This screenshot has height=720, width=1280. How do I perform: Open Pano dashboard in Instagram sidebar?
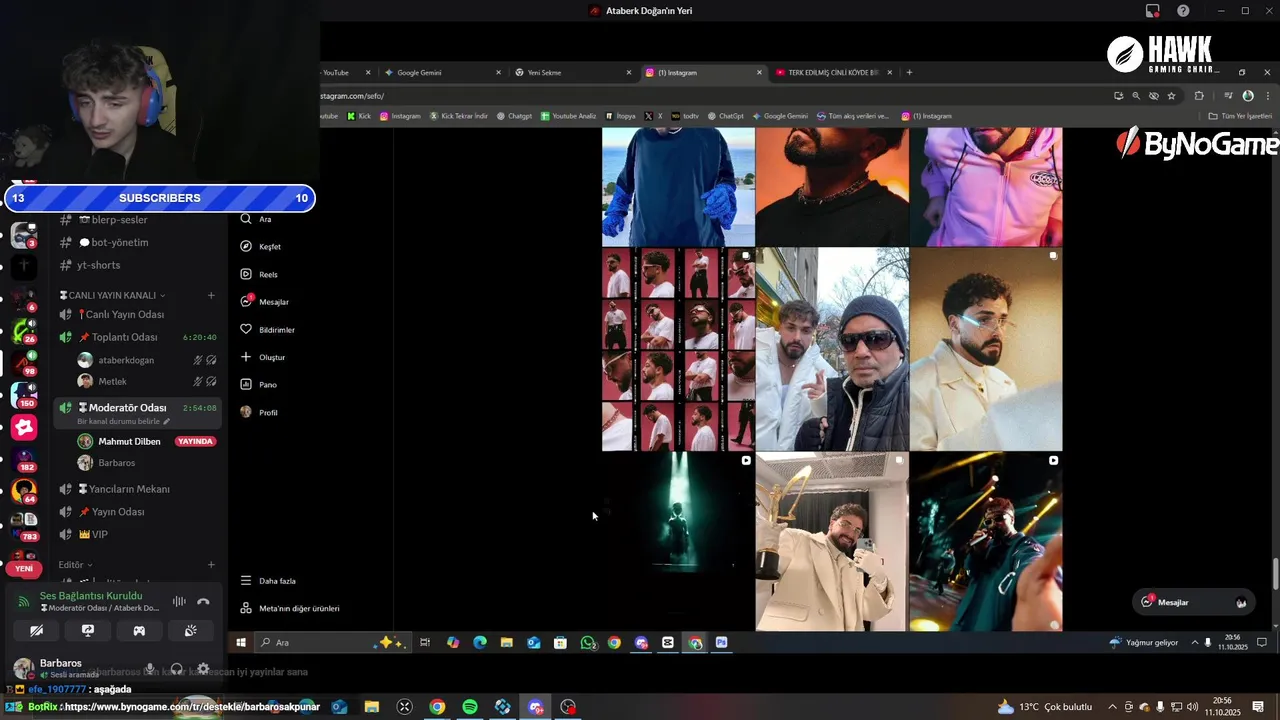(259, 385)
